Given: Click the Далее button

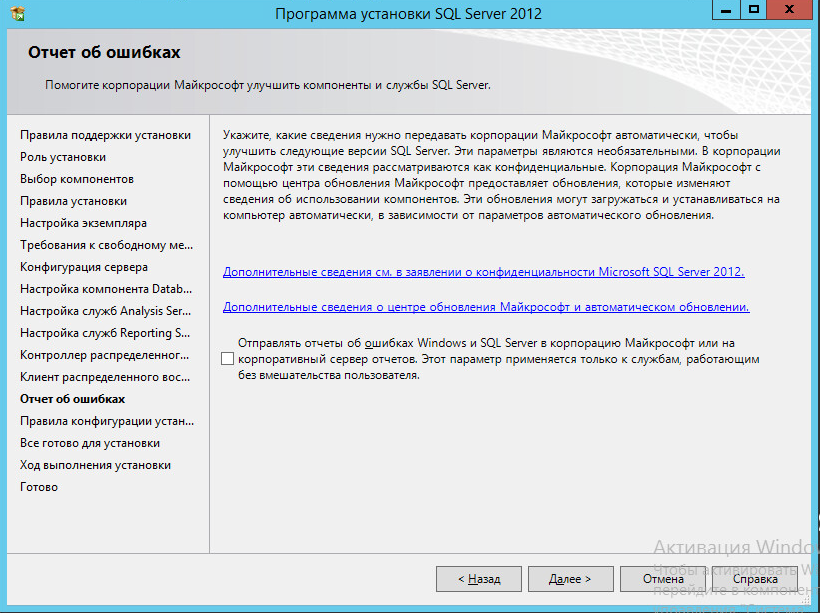Looking at the screenshot, I should tap(571, 579).
